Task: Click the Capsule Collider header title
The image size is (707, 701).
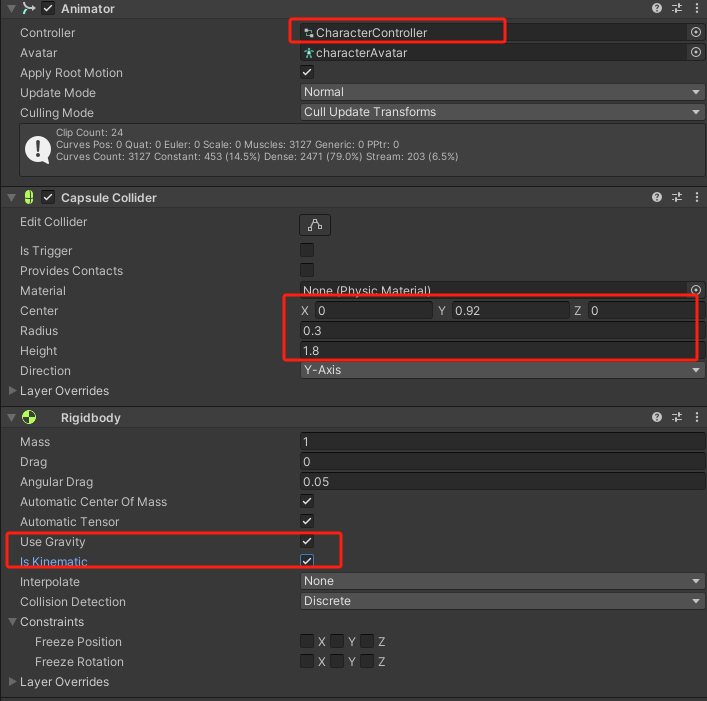Action: 109,197
